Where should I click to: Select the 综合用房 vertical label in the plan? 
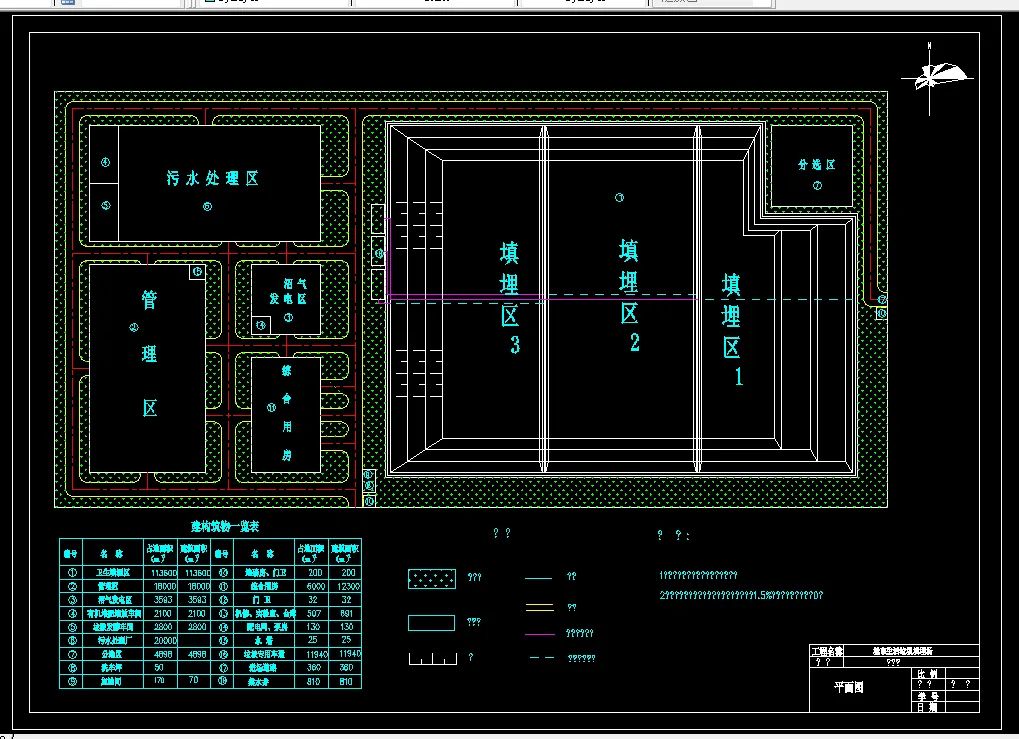[x=287, y=413]
